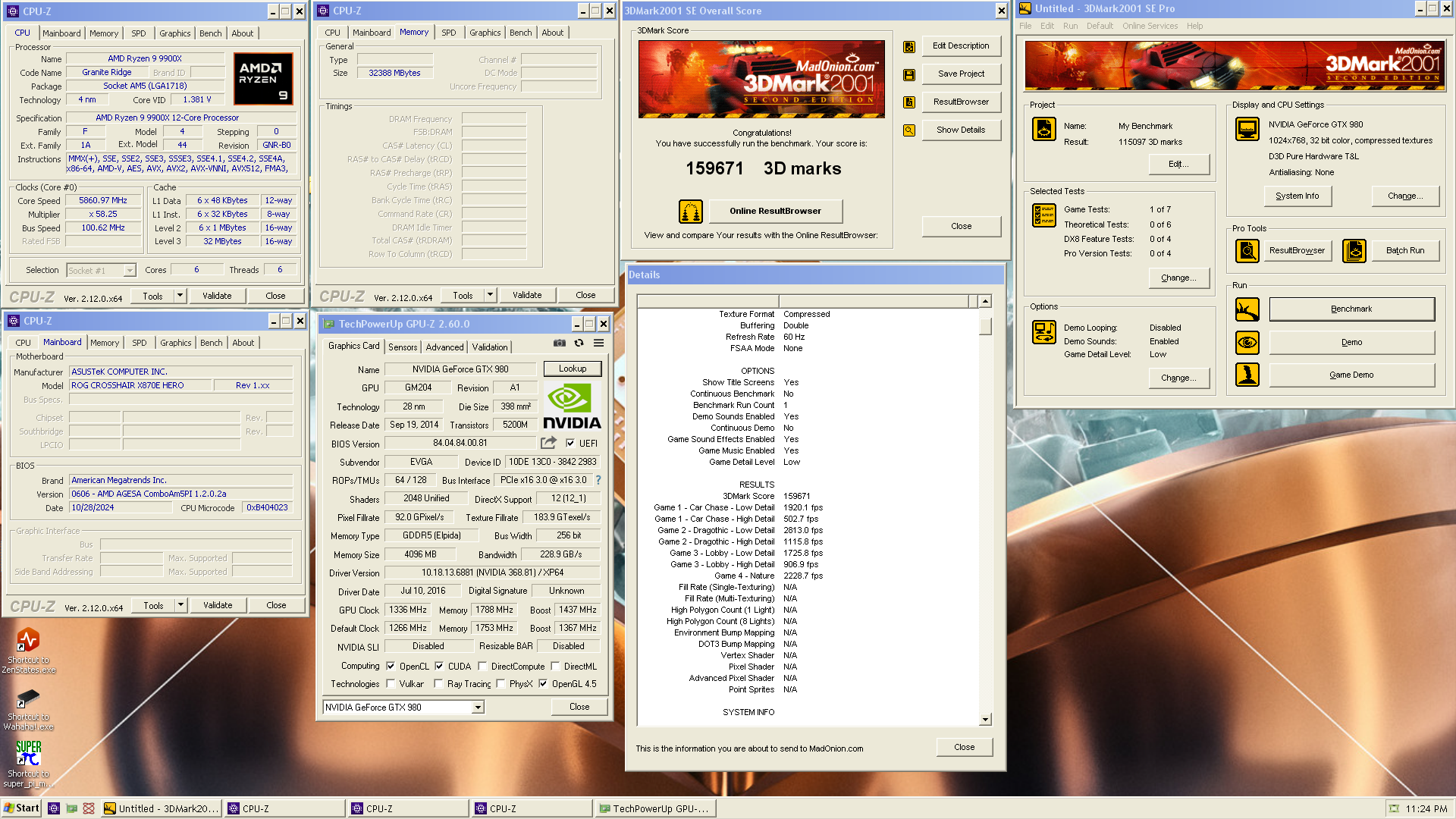Open the super_pi desktop shortcut
The height and width of the screenshot is (819, 1456).
[x=28, y=764]
